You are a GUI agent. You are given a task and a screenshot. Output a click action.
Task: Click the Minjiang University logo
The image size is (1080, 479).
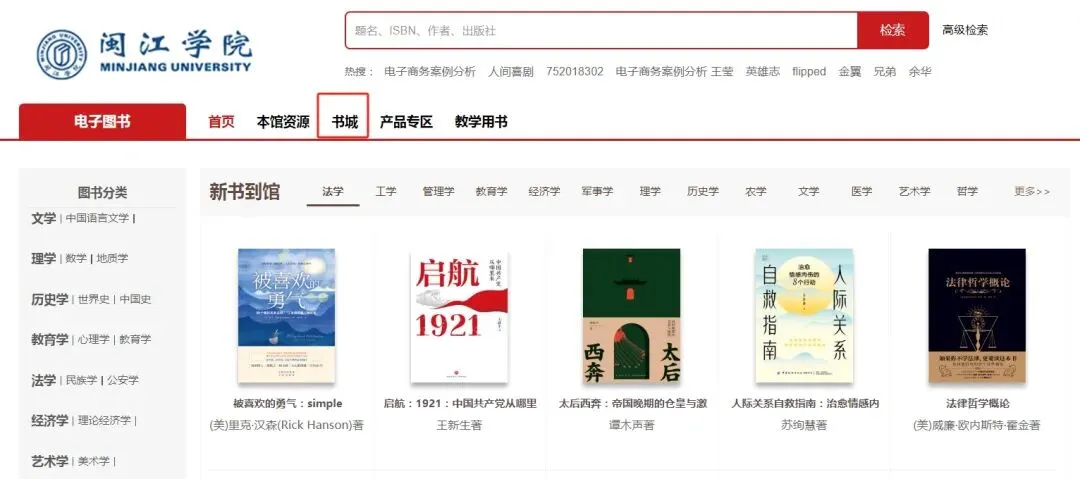click(x=145, y=53)
